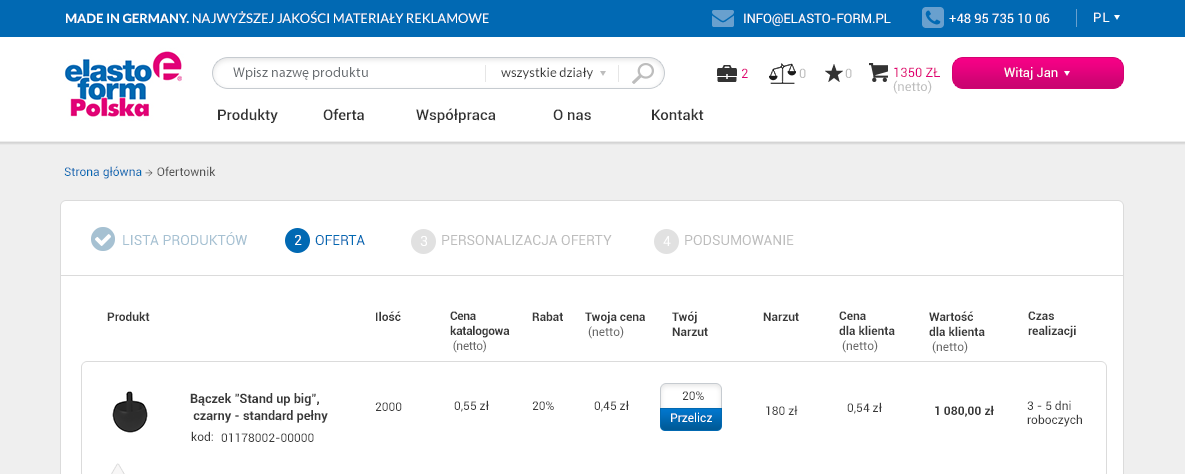Click the phone icon in top bar
Image resolution: width=1185 pixels, height=474 pixels.
pos(933,18)
